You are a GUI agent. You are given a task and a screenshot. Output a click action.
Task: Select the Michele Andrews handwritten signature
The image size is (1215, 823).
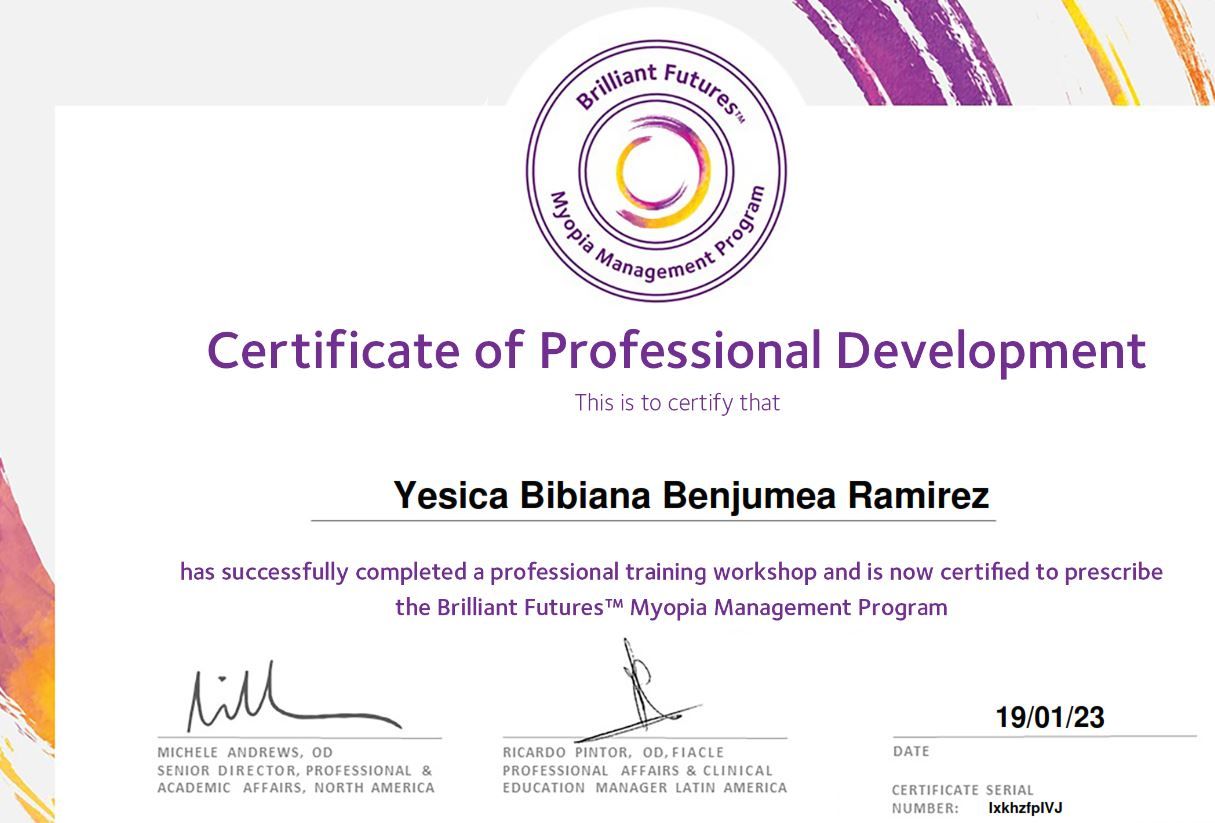290,698
